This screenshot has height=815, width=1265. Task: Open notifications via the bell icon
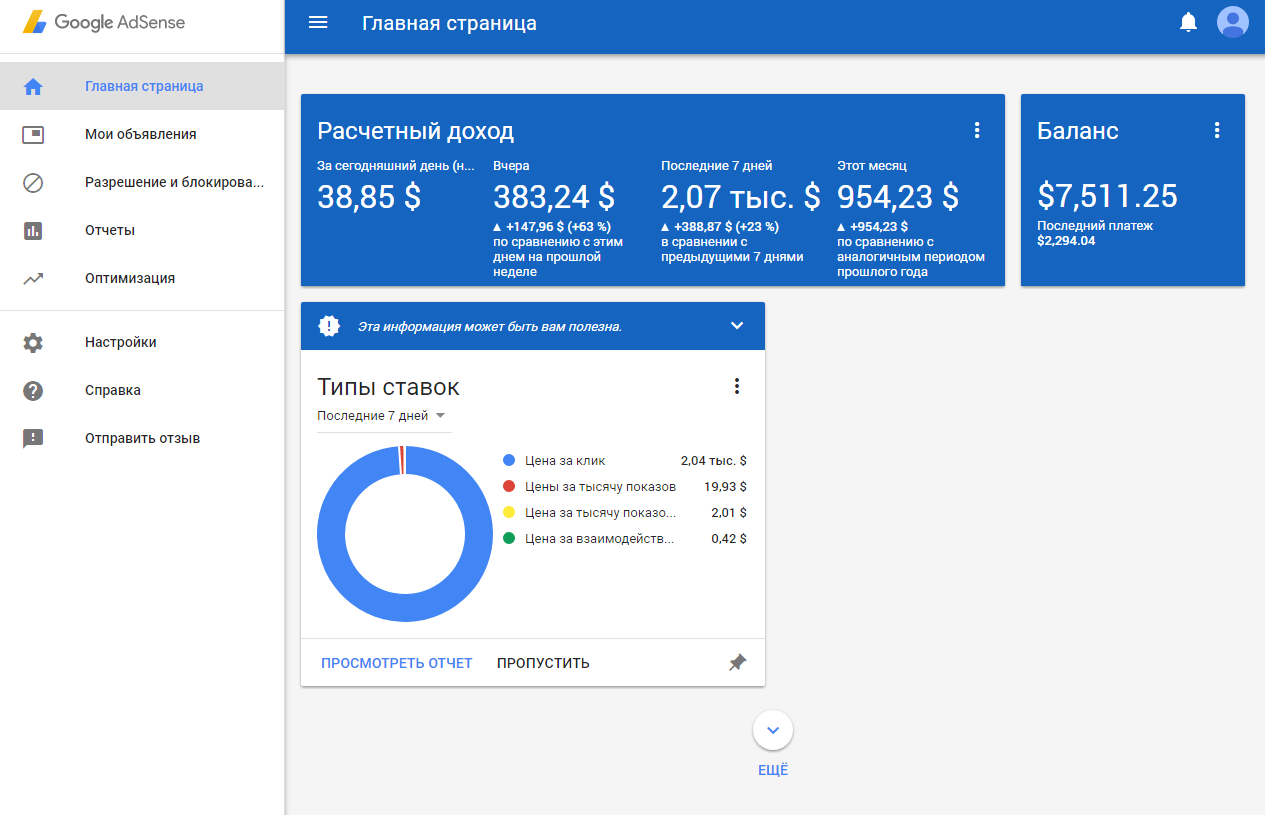1188,21
